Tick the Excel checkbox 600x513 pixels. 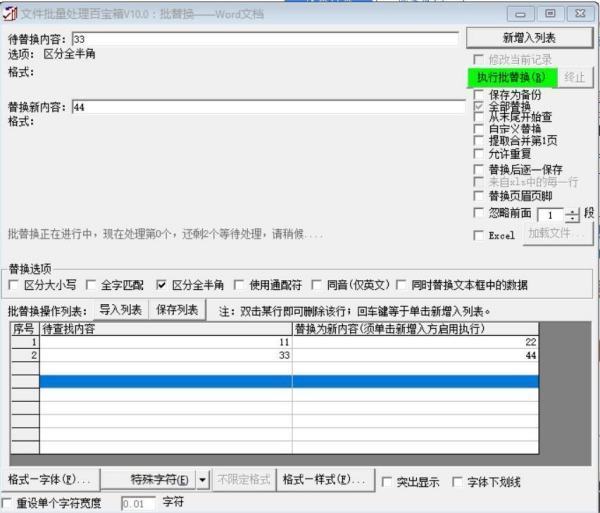tap(479, 235)
